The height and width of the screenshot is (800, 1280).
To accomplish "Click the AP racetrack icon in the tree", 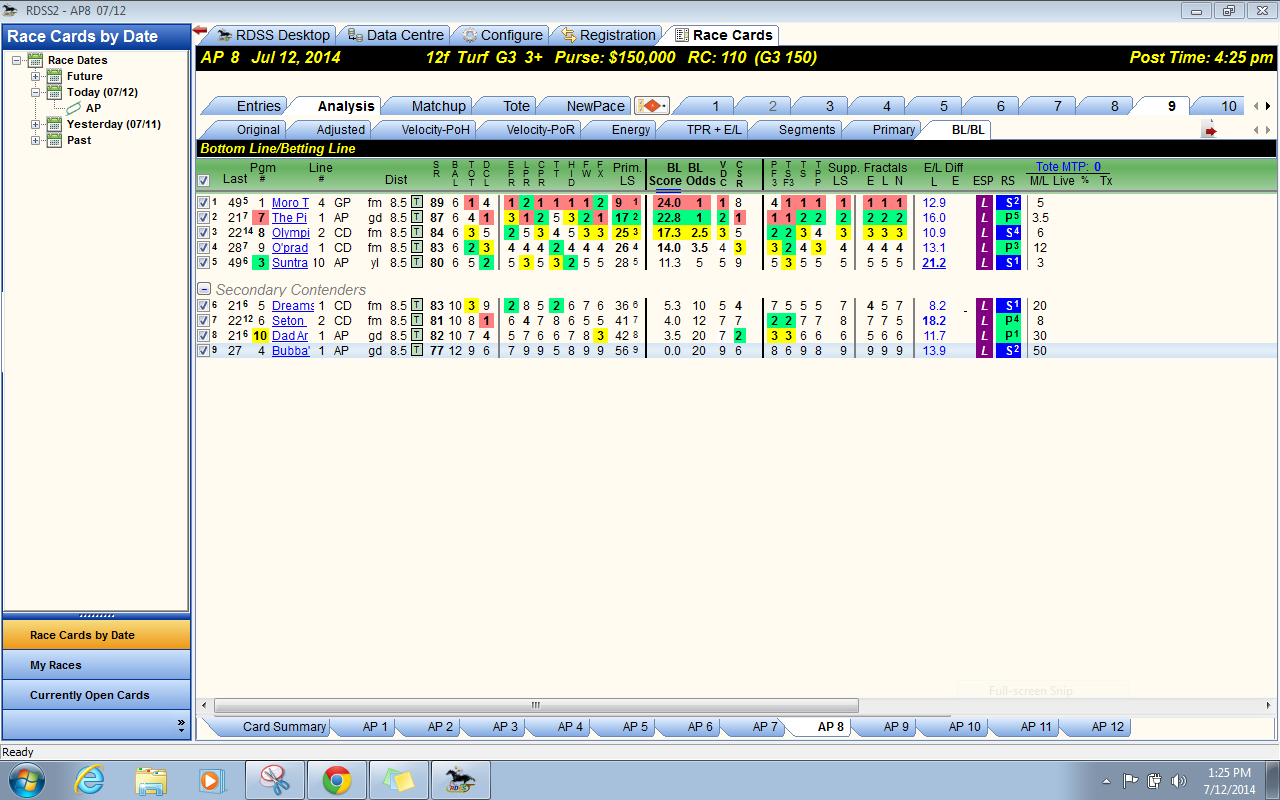I will pyautogui.click(x=74, y=108).
